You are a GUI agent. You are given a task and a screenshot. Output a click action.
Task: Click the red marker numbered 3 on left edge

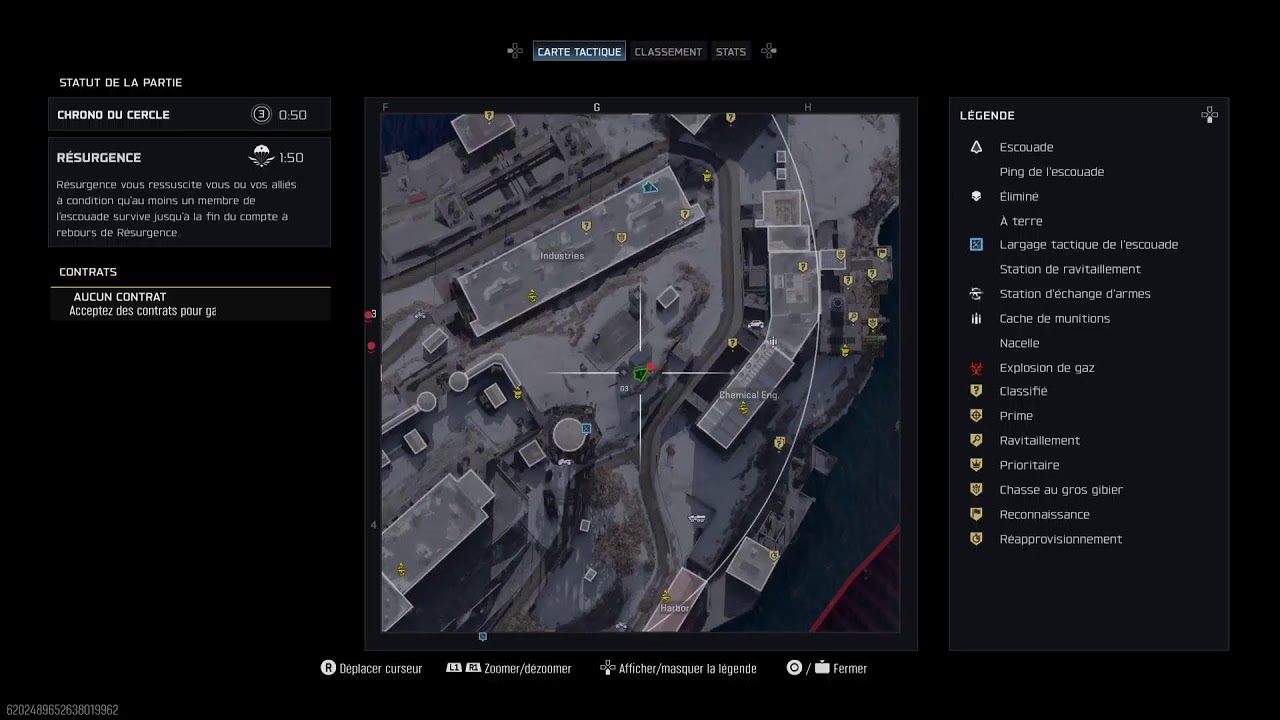[x=370, y=315]
